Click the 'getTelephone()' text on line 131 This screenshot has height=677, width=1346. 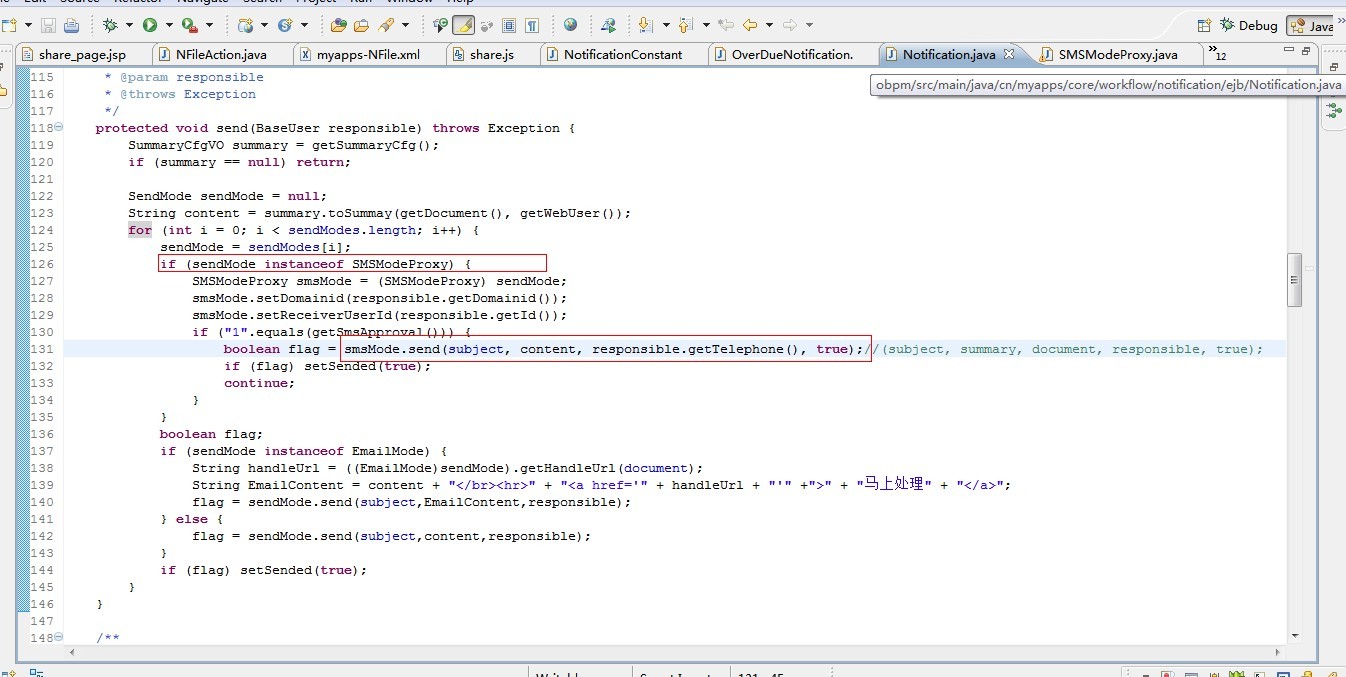744,349
